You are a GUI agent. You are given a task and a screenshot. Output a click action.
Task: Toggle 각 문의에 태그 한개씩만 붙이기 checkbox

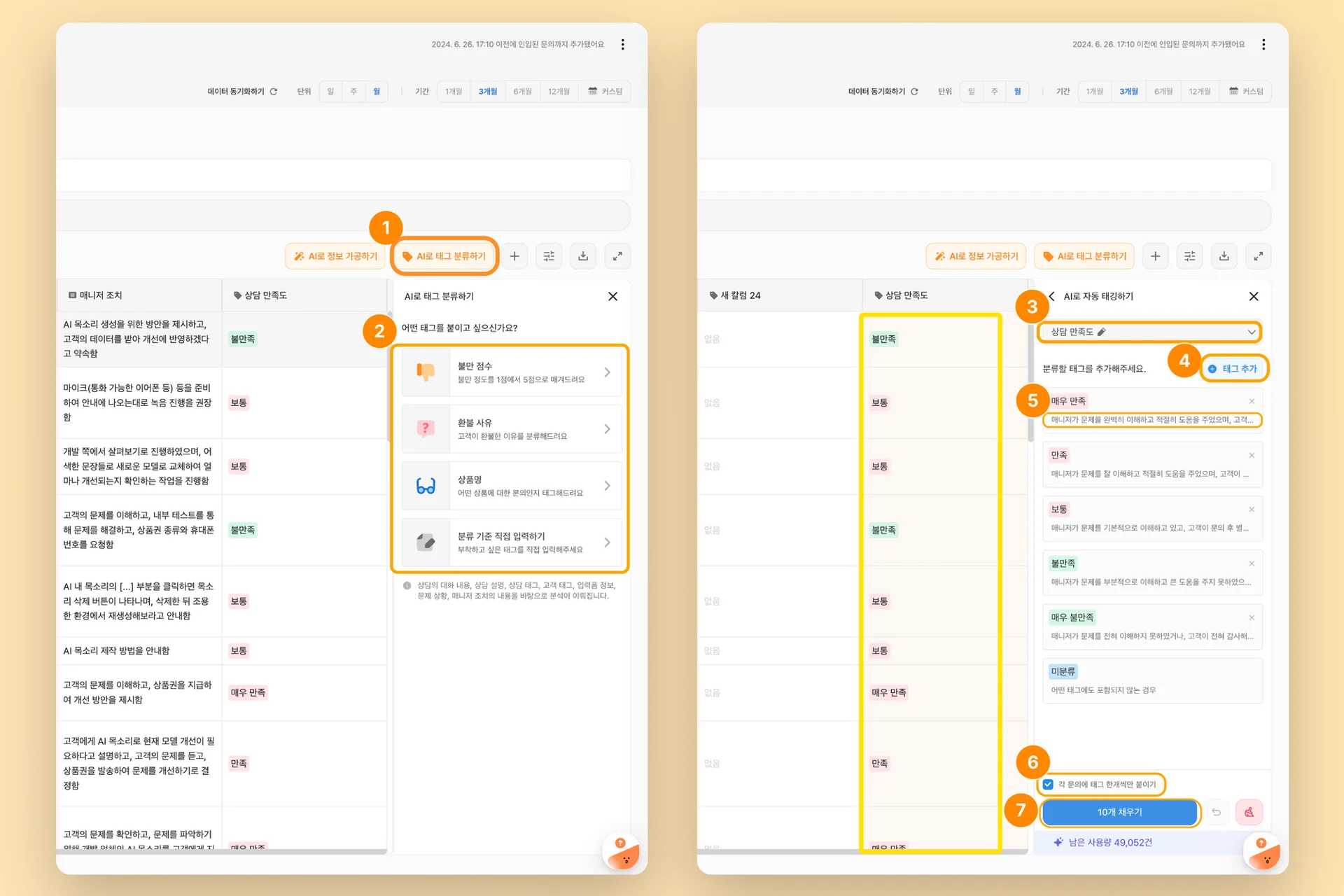[x=1048, y=784]
